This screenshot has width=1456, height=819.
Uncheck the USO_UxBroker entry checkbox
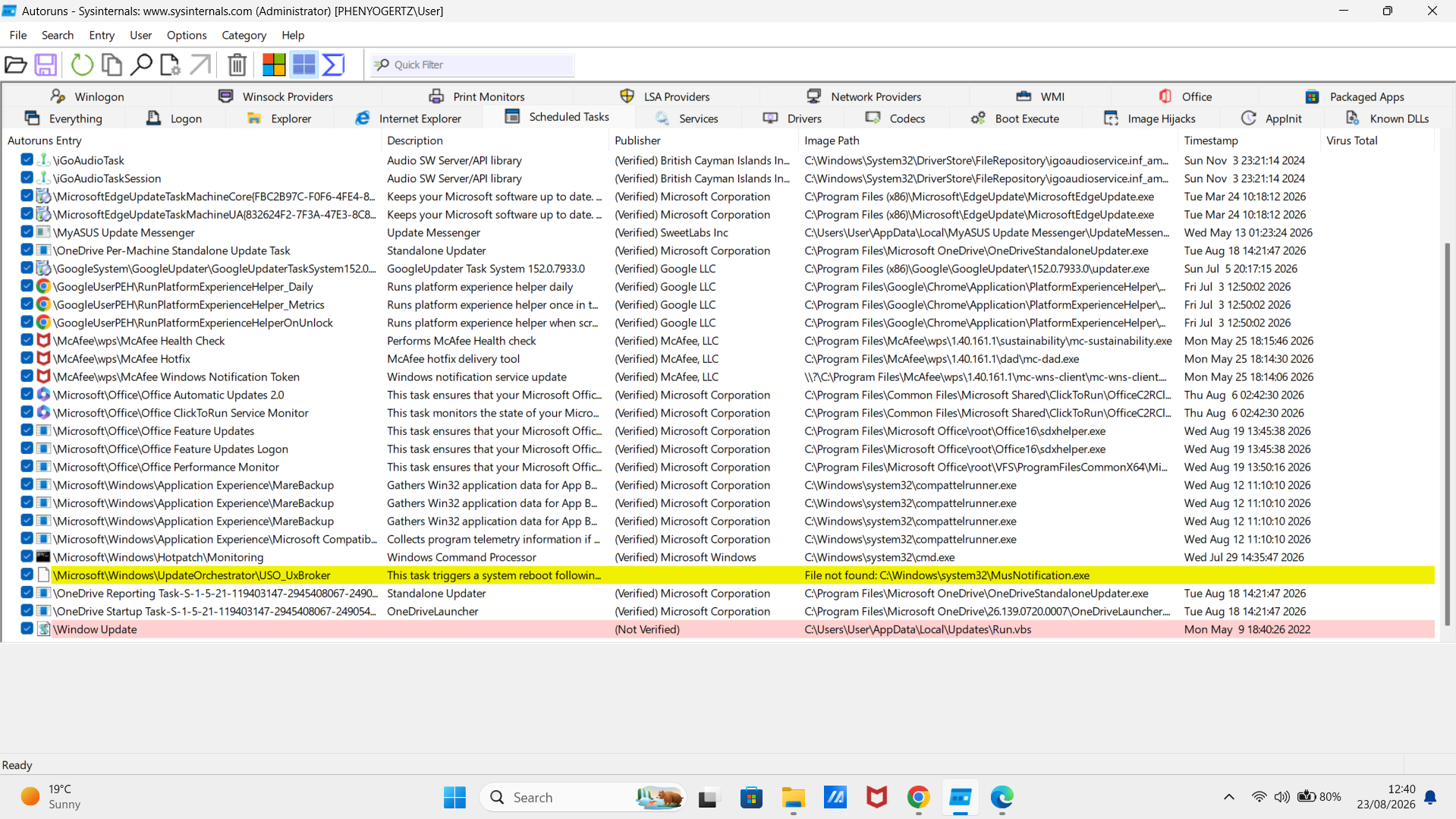tap(27, 575)
